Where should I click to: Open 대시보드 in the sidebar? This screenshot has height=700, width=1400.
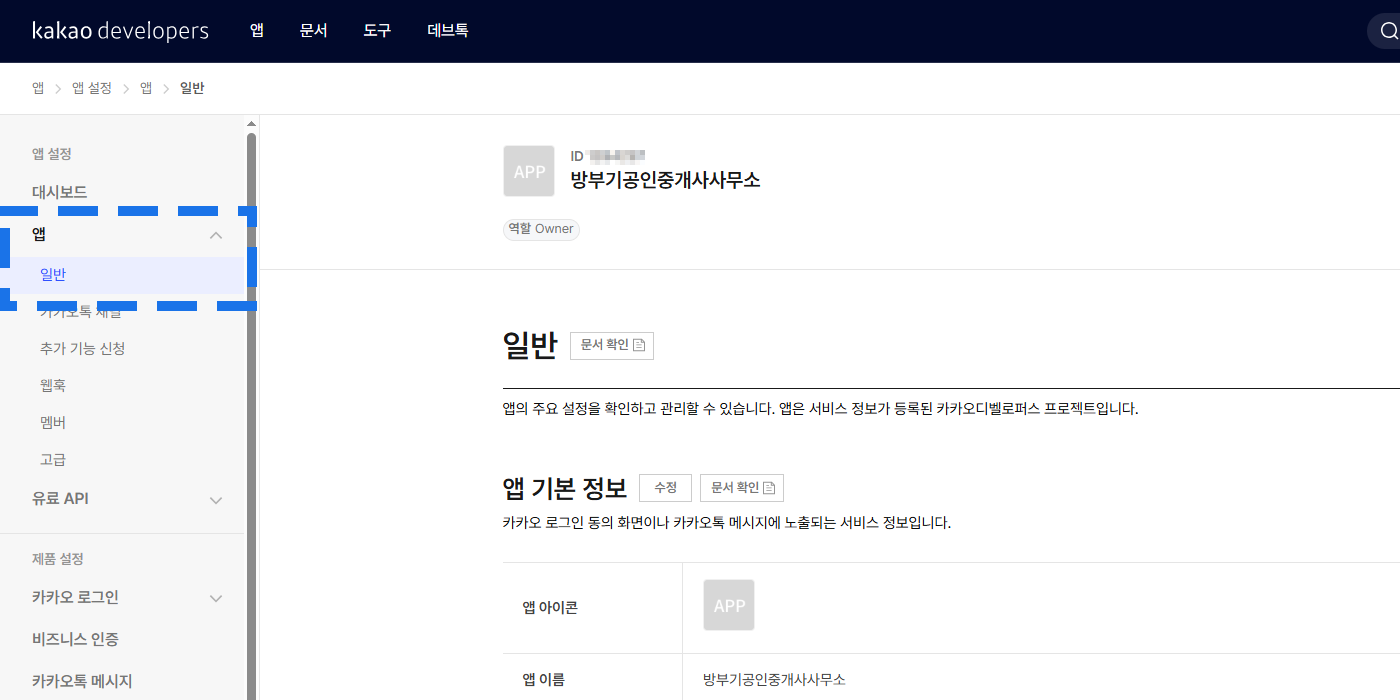59,192
